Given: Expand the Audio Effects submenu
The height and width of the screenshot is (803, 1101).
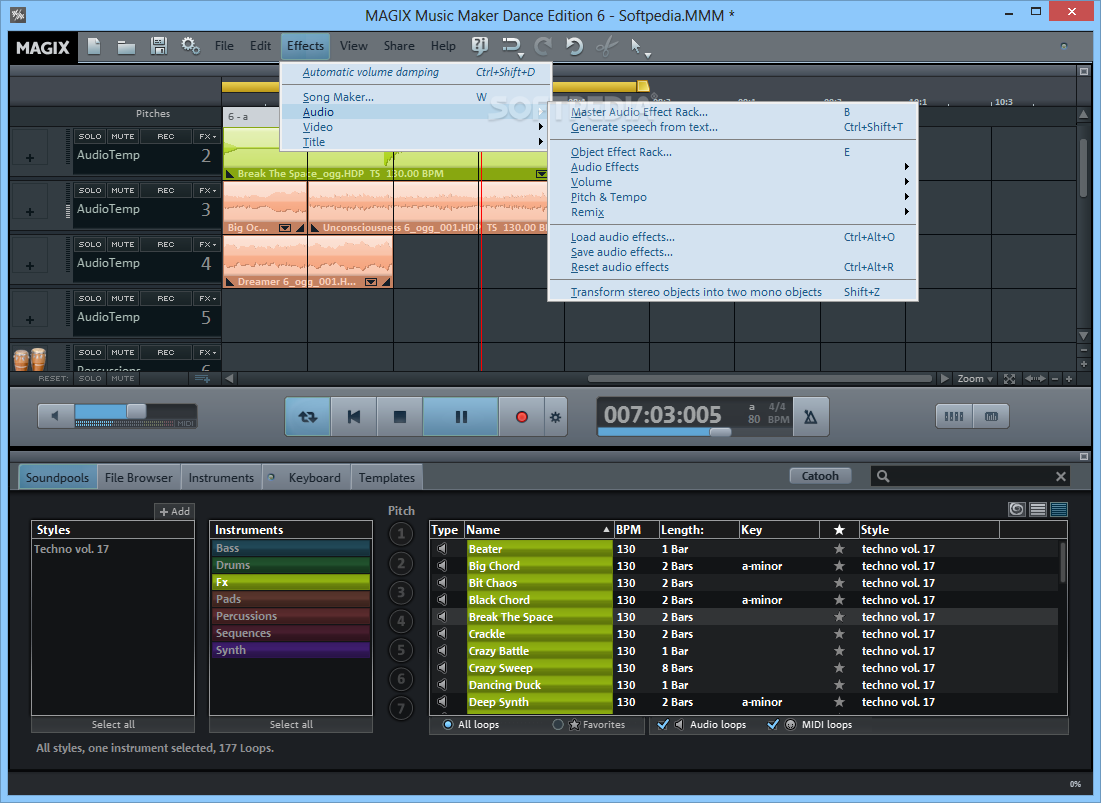Looking at the screenshot, I should point(732,167).
